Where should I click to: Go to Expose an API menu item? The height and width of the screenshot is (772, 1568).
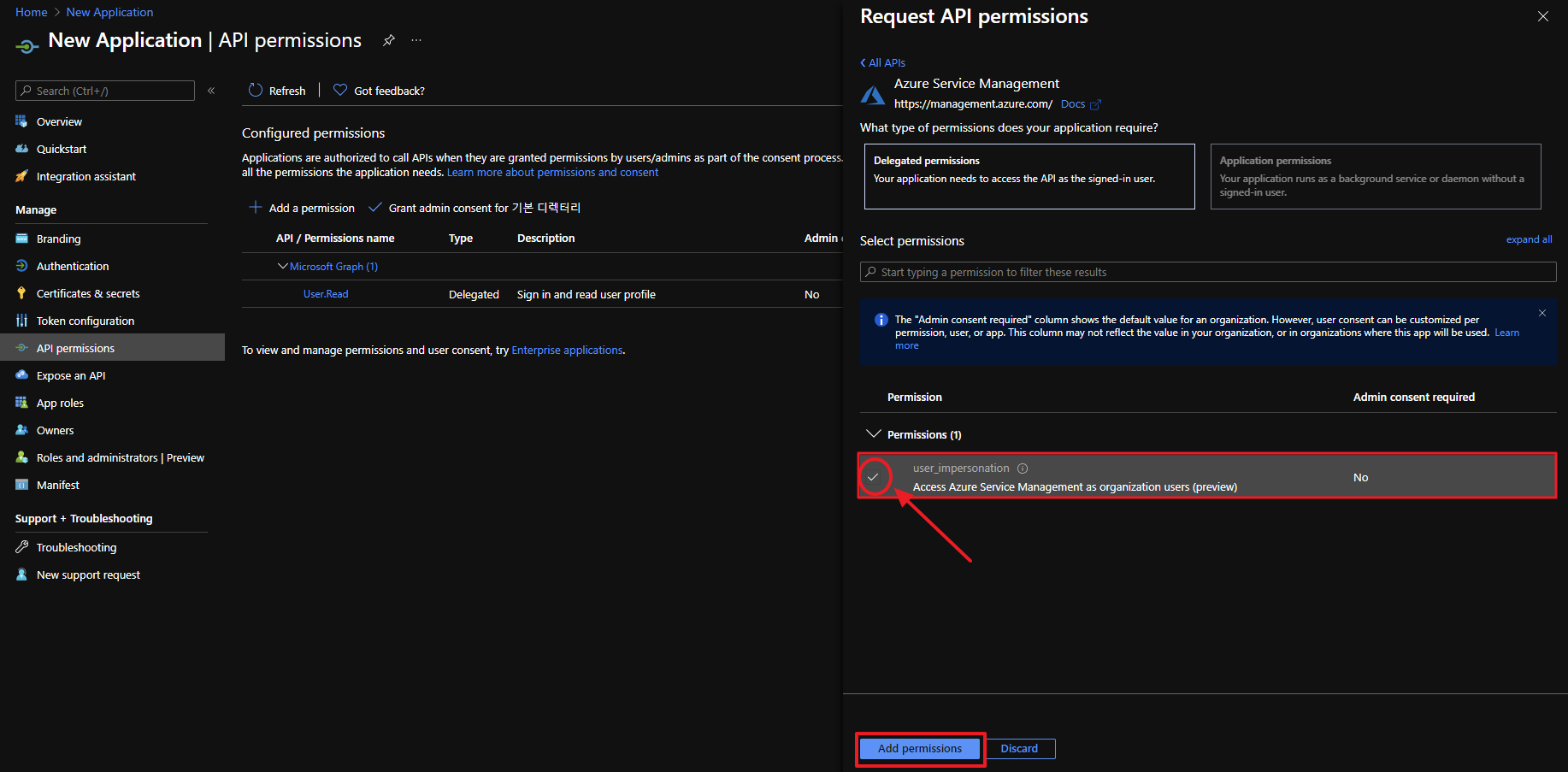71,375
